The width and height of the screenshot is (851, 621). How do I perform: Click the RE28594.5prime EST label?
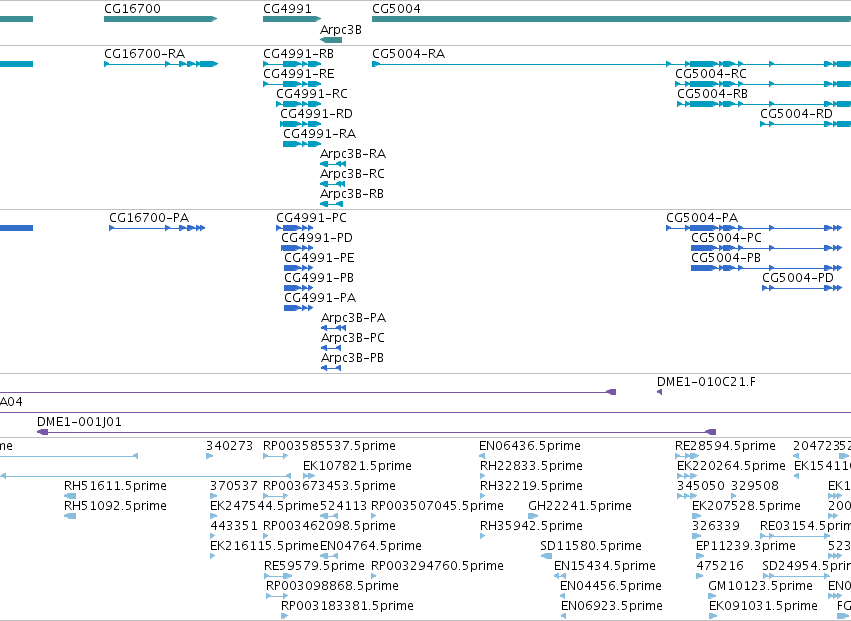pyautogui.click(x=725, y=446)
